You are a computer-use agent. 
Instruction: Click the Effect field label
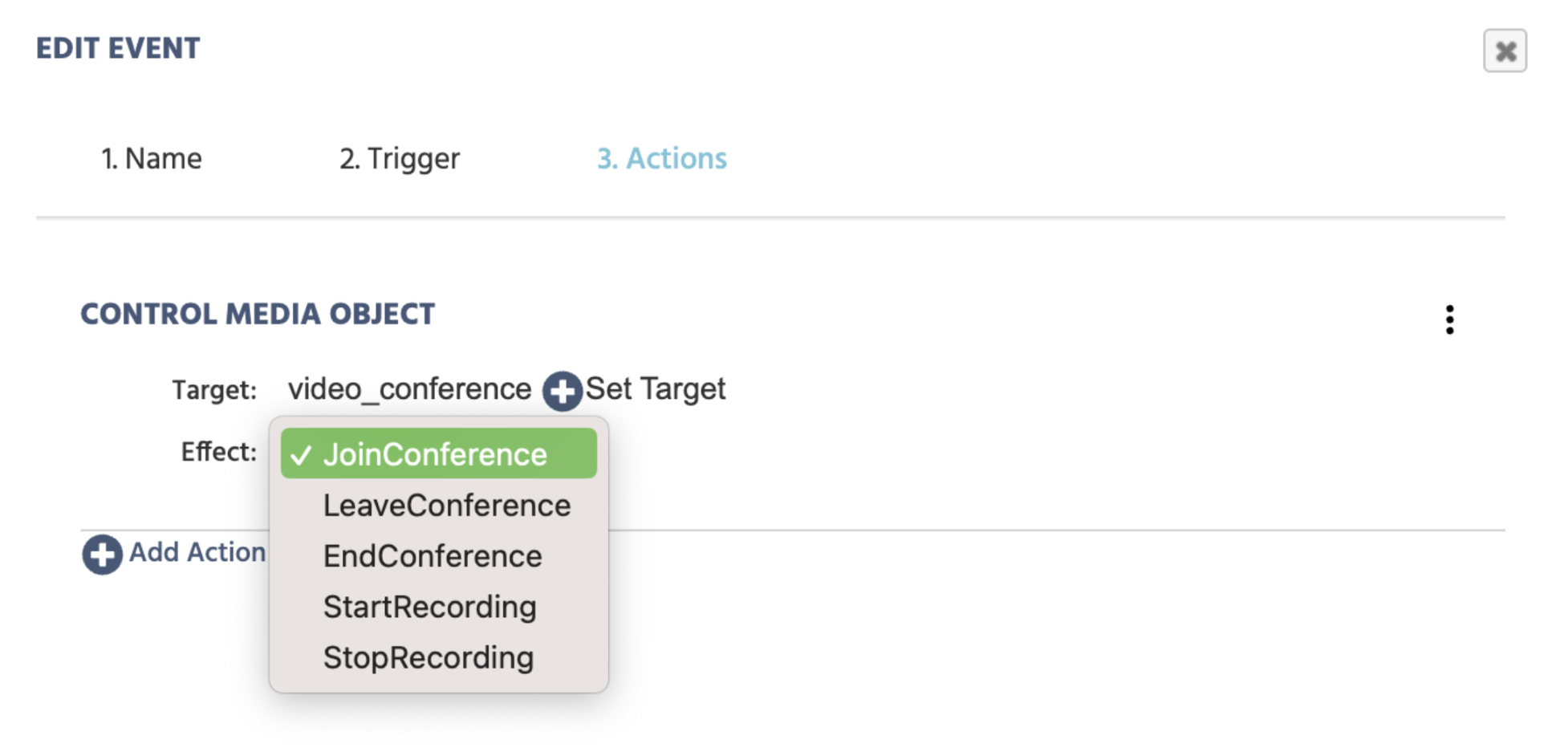(x=218, y=452)
